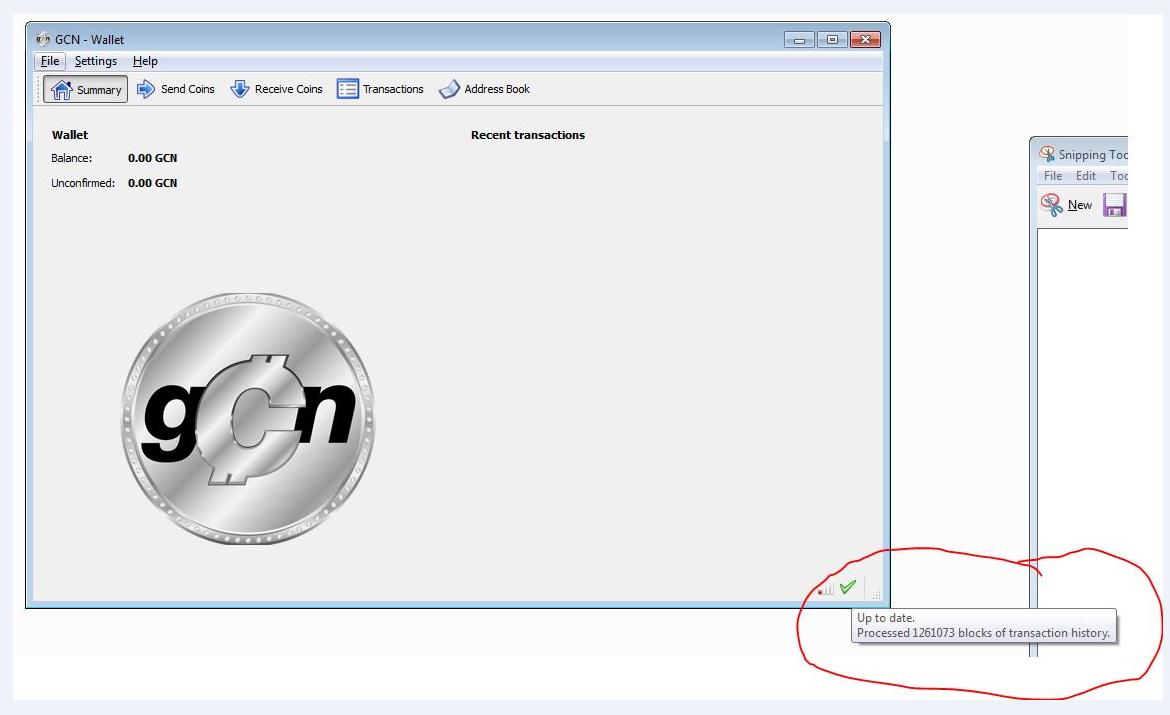1170x715 pixels.
Task: Click the Send Coins arrow icon
Action: 146,89
